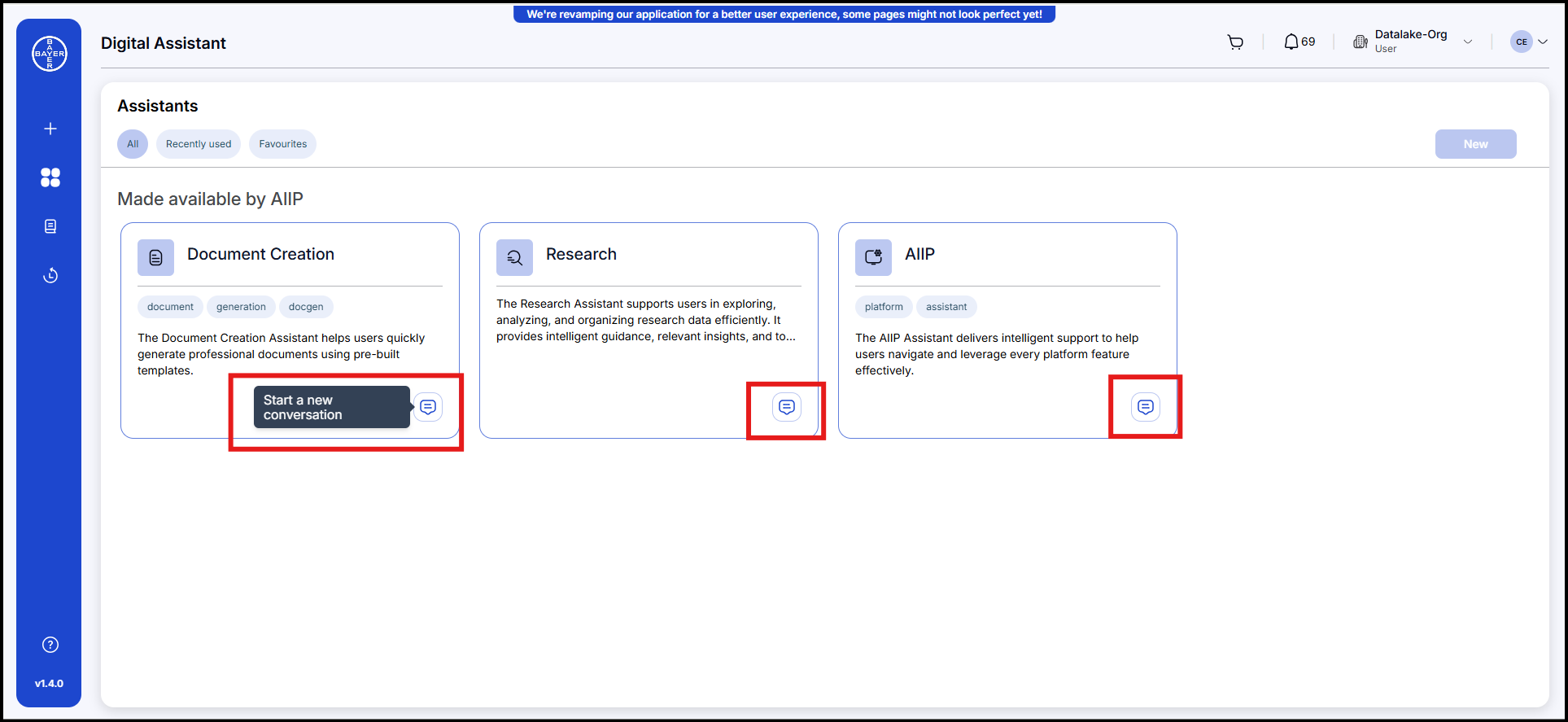Click the Research Assistant description text
Screen dimensions: 1568x722
[x=646, y=320]
